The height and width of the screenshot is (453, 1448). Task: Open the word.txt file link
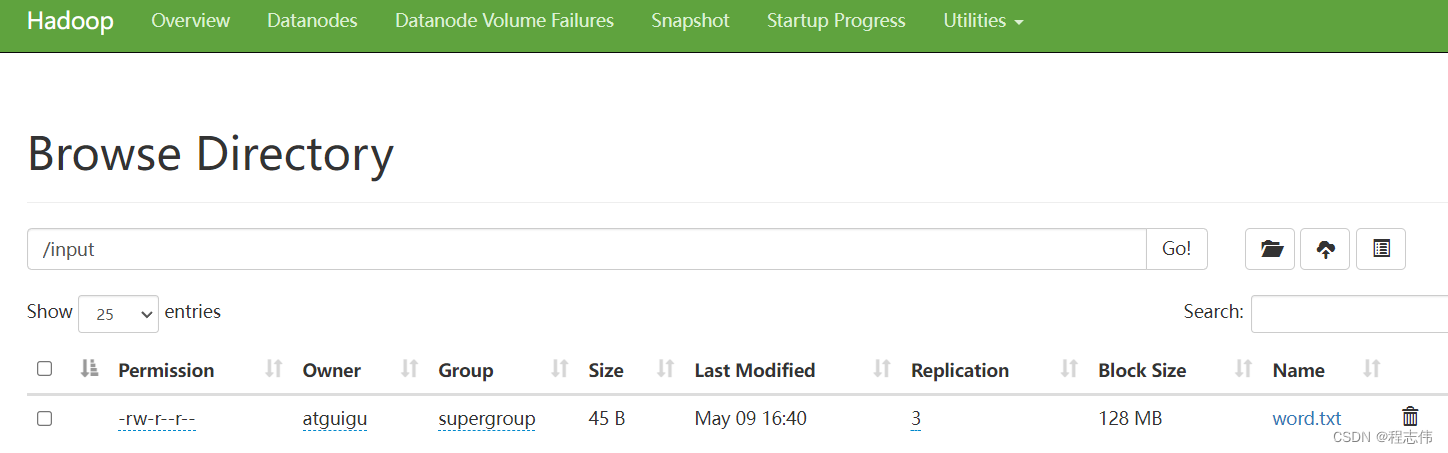(1306, 419)
